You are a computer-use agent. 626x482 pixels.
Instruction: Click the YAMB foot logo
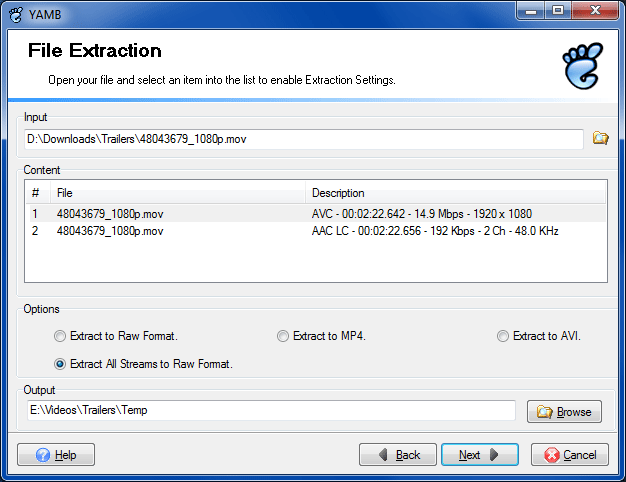(x=582, y=66)
